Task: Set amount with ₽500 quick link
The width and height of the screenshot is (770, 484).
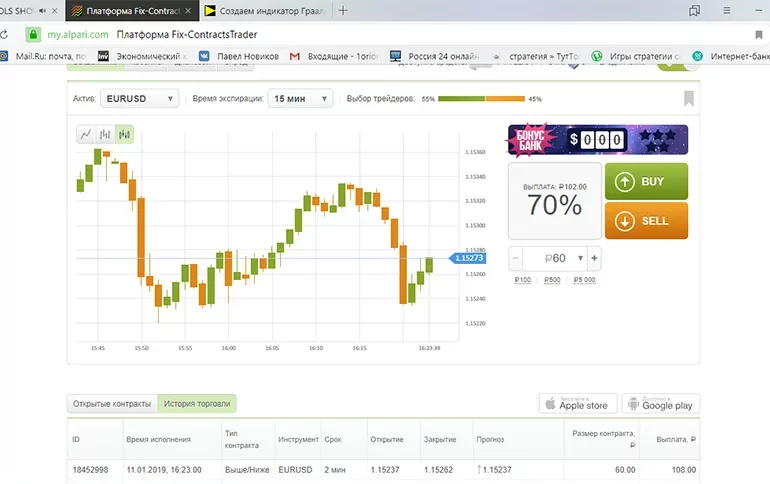Action: click(552, 280)
